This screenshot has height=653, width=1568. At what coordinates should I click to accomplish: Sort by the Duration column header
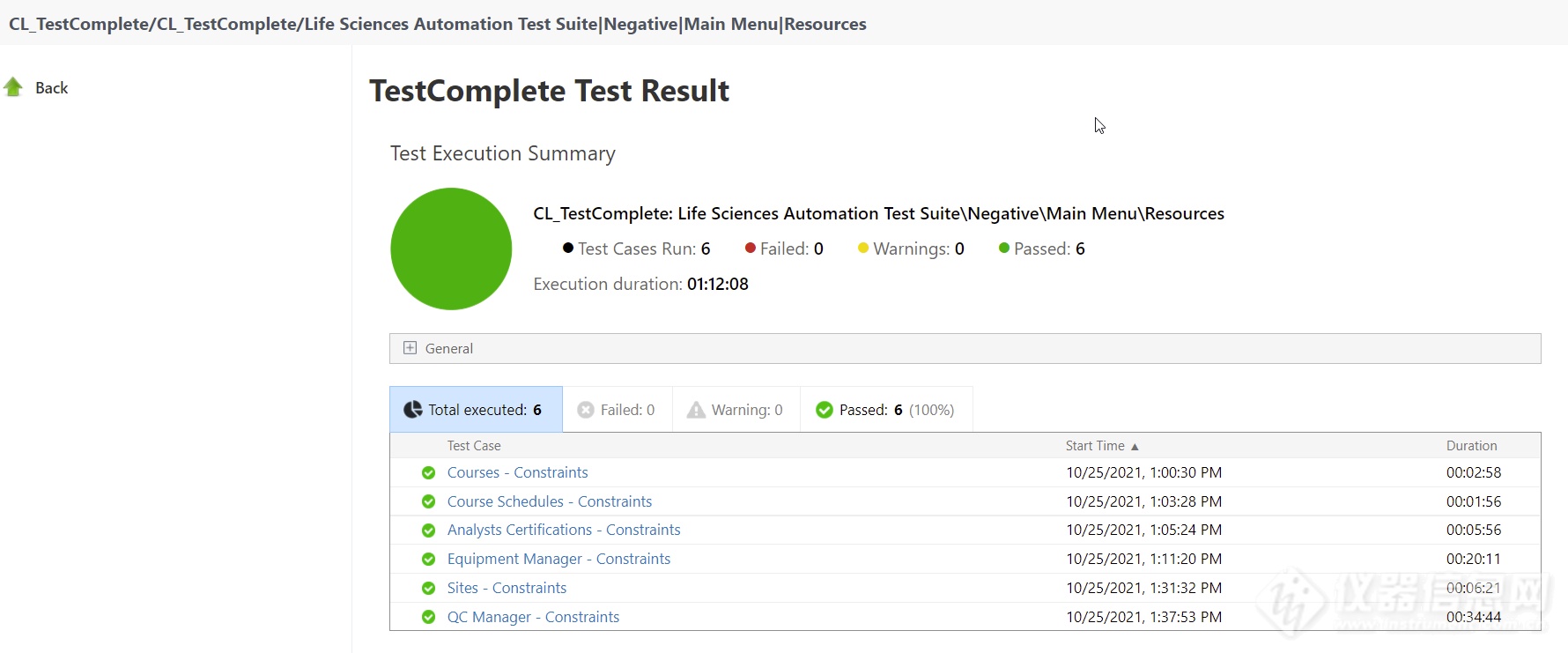pyautogui.click(x=1471, y=446)
